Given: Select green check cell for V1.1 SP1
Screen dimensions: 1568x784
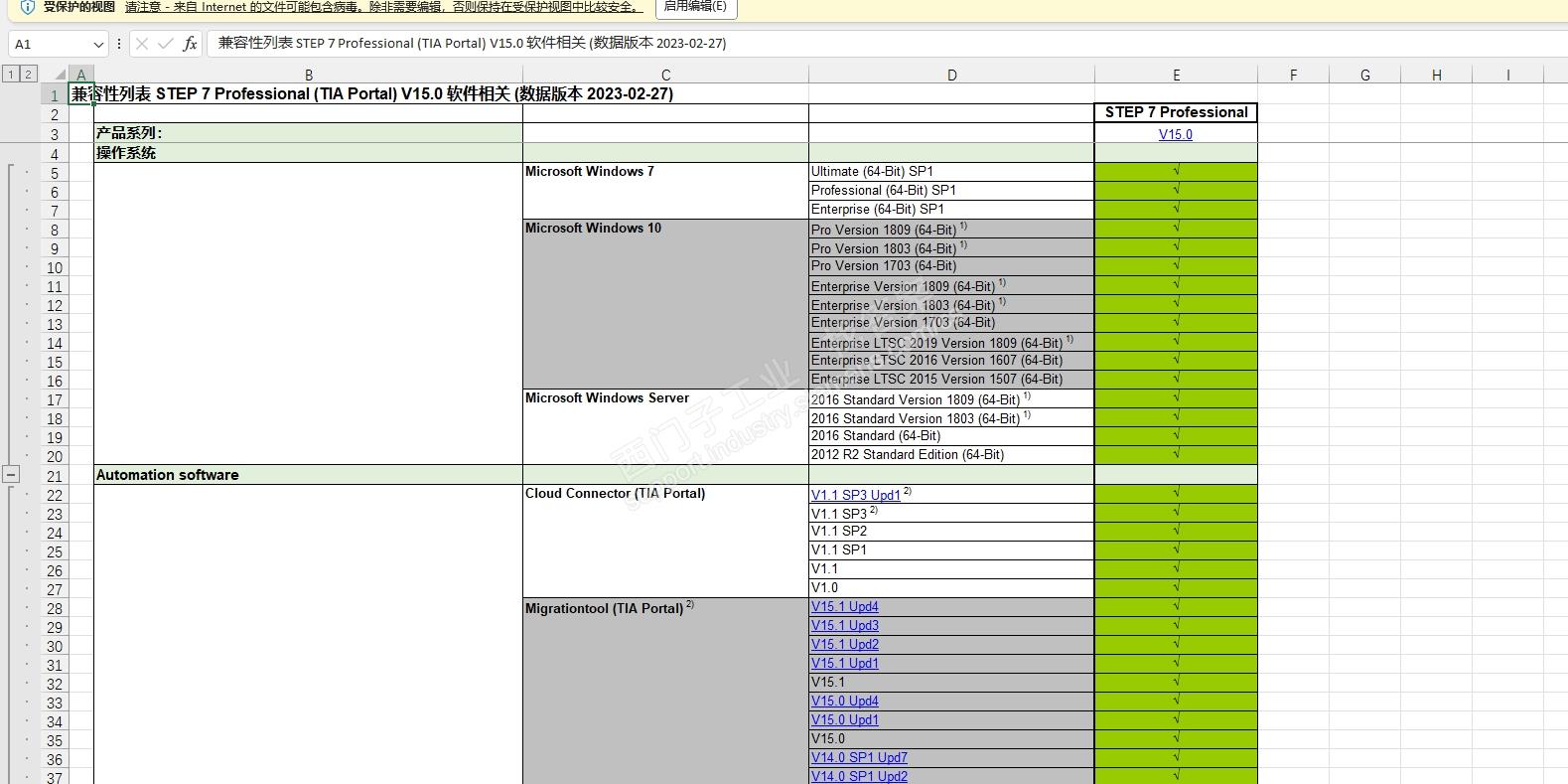Looking at the screenshot, I should 1176,550.
